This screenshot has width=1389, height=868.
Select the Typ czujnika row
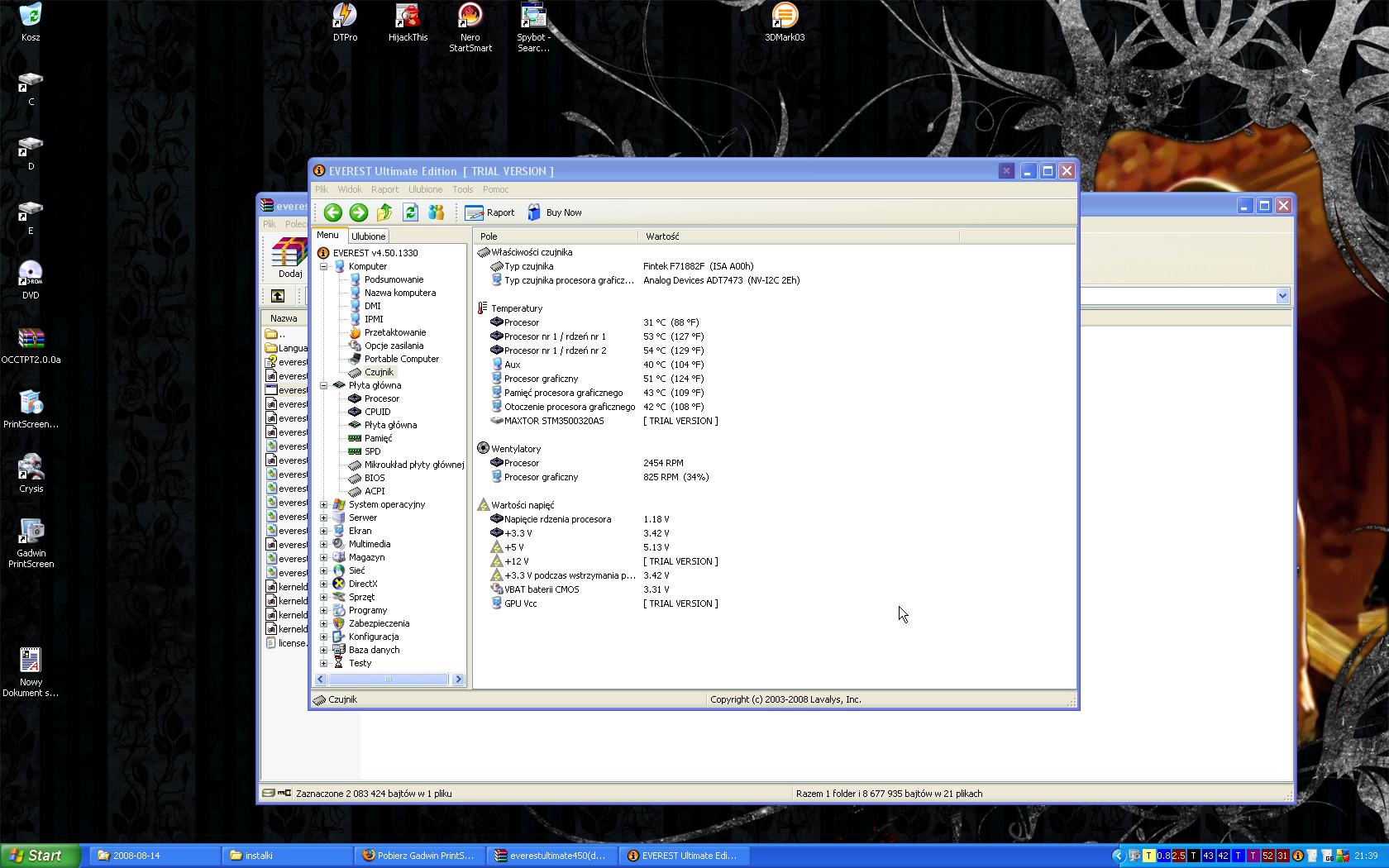click(x=528, y=266)
